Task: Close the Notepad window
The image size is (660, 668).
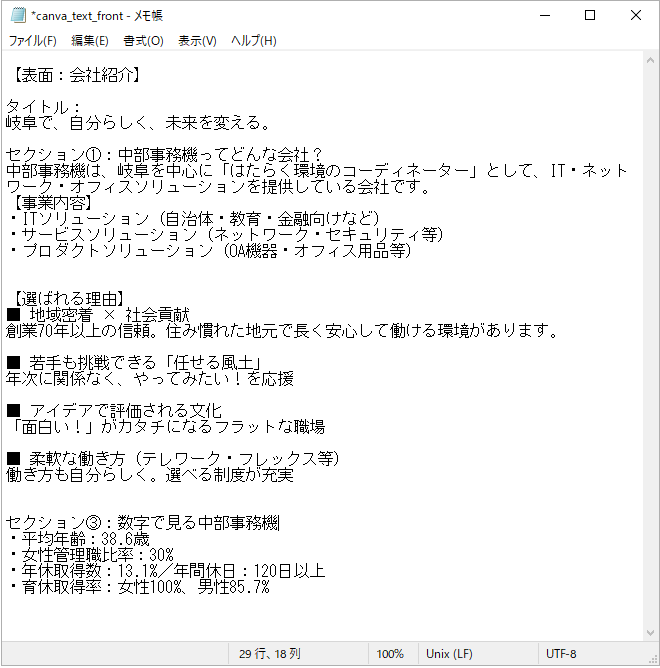Action: (x=636, y=15)
